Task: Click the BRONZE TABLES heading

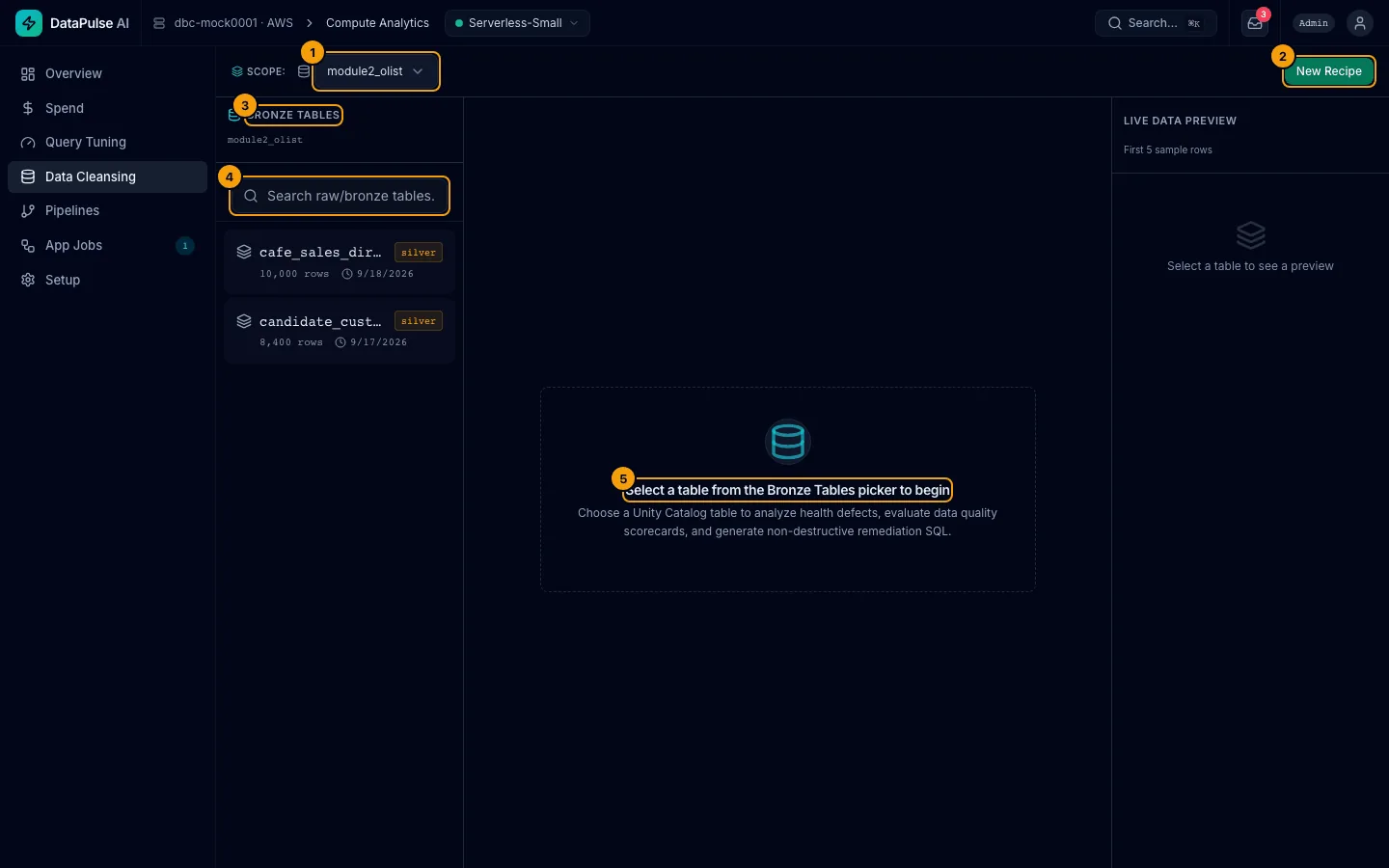Action: tap(293, 115)
